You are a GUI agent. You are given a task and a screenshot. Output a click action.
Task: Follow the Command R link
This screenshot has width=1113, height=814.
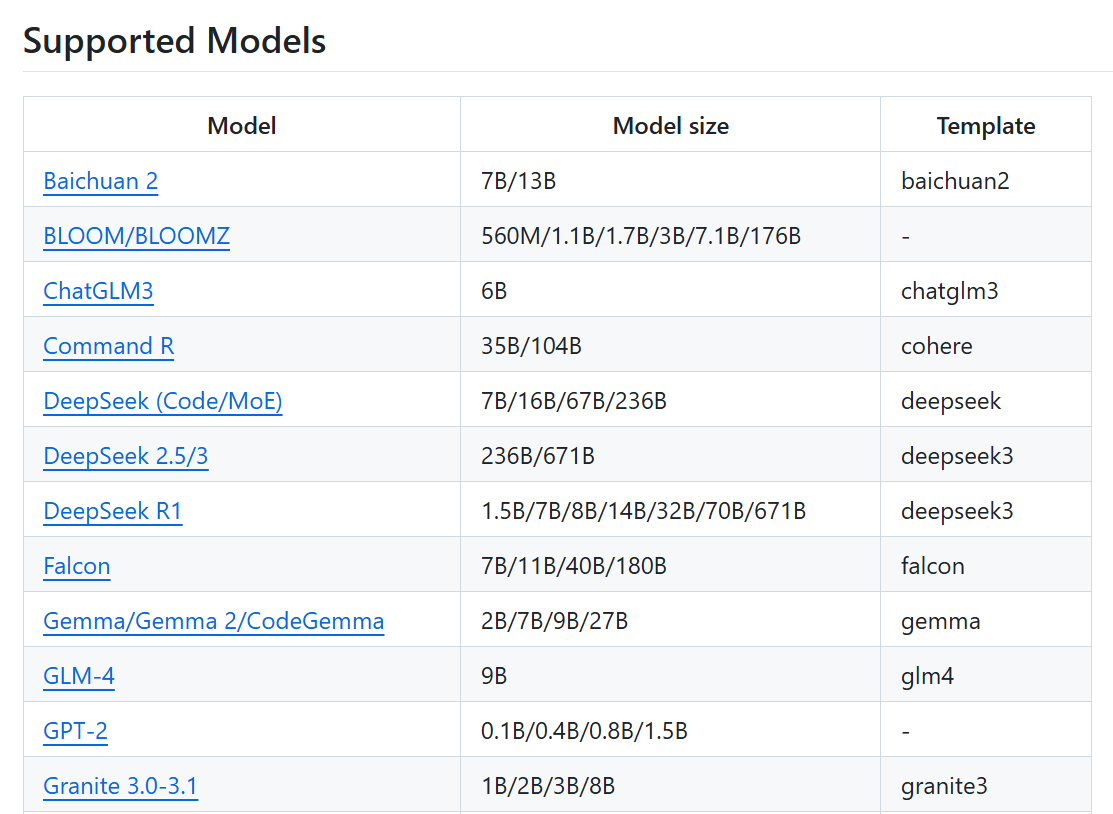(108, 346)
